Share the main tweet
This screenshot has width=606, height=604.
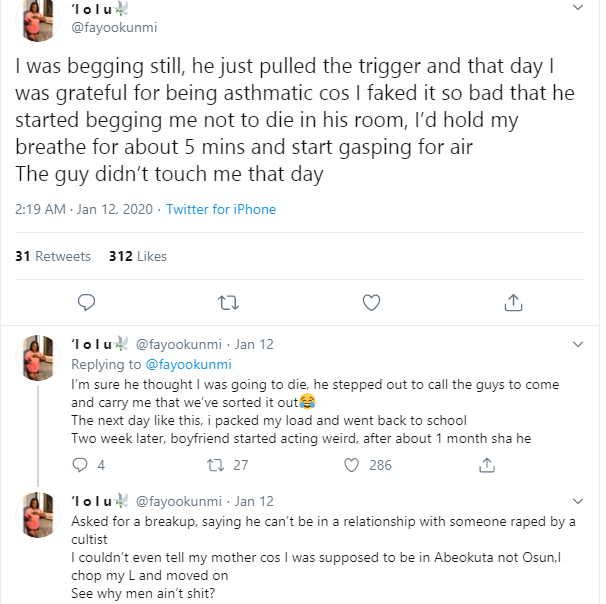[x=513, y=301]
